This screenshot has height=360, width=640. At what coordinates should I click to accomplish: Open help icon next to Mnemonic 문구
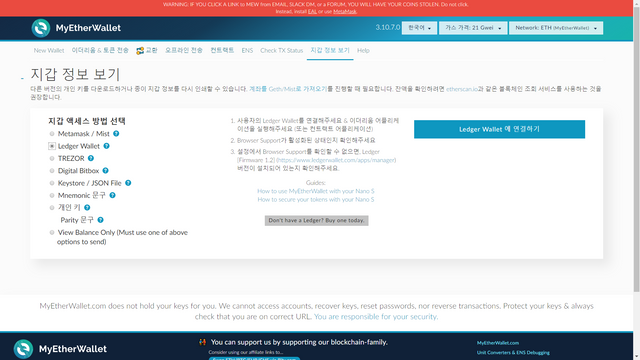112,195
